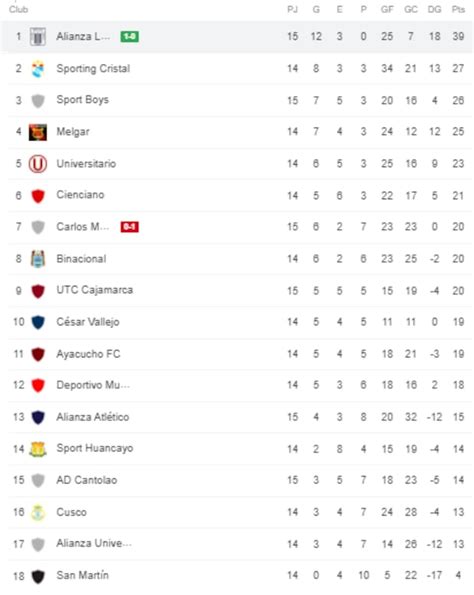Click the Melgar club crest
The height and width of the screenshot is (595, 474).
[x=38, y=132]
